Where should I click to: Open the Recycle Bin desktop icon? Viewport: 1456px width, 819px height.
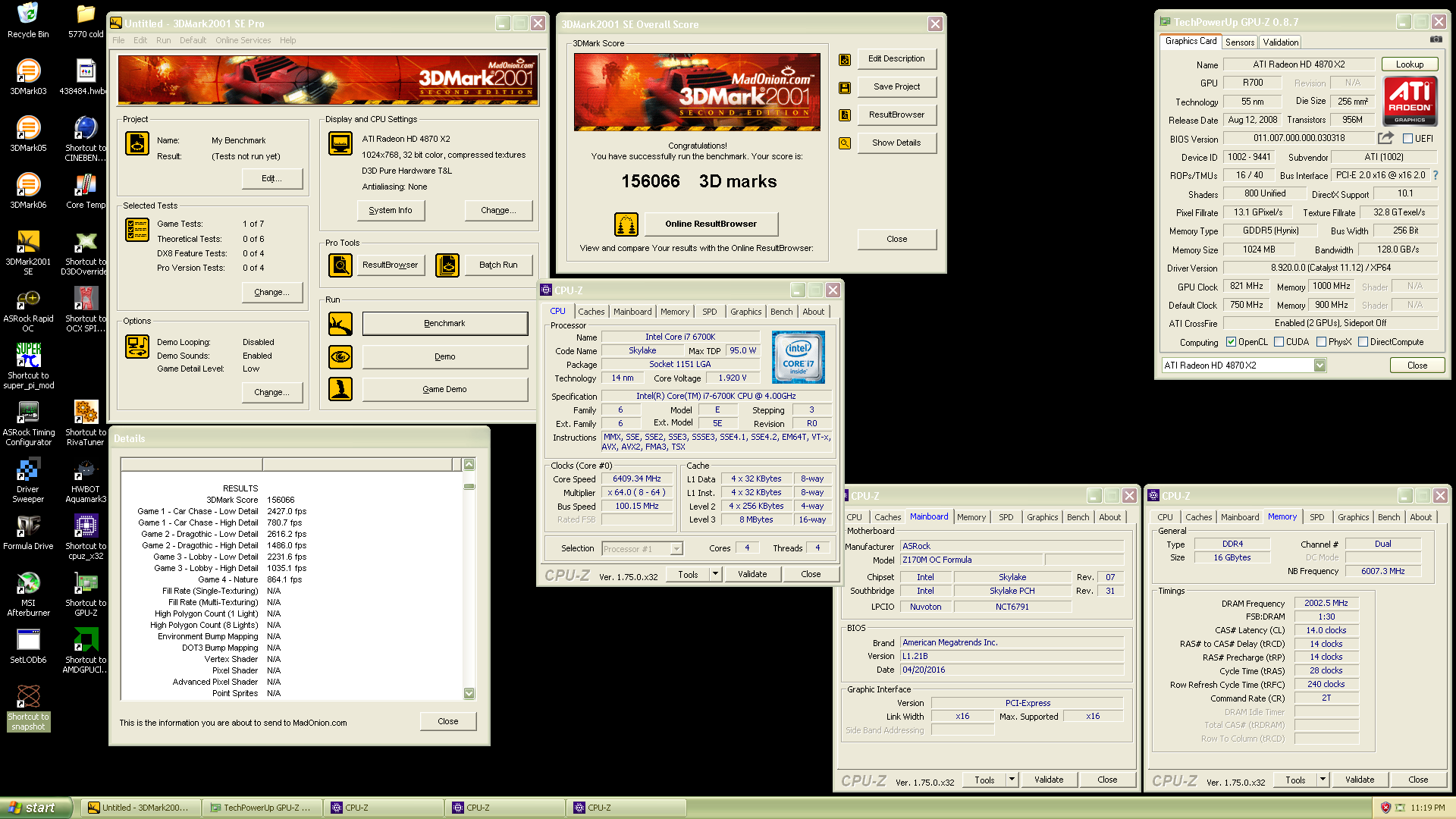point(28,20)
